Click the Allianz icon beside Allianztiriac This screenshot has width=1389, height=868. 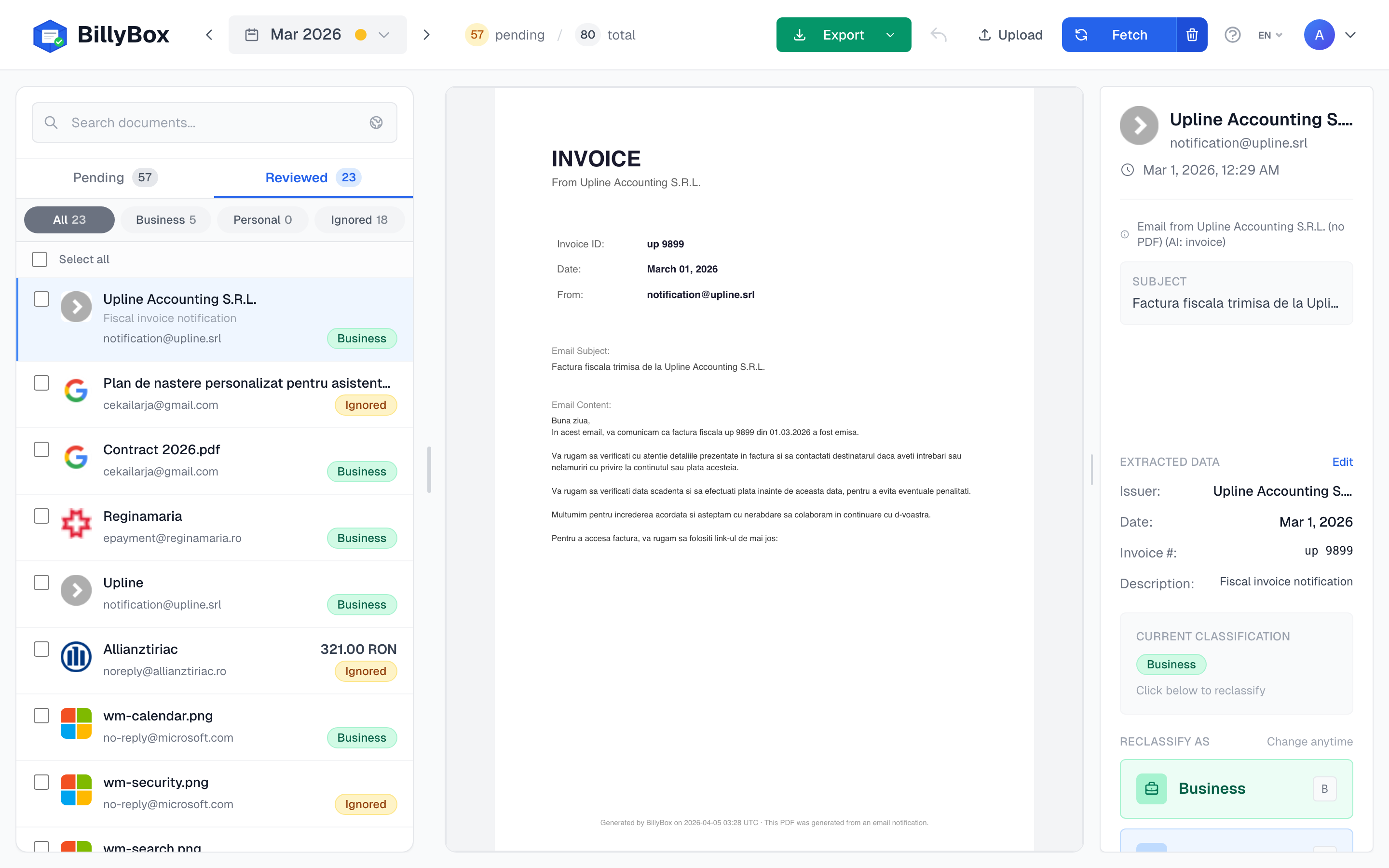(76, 657)
